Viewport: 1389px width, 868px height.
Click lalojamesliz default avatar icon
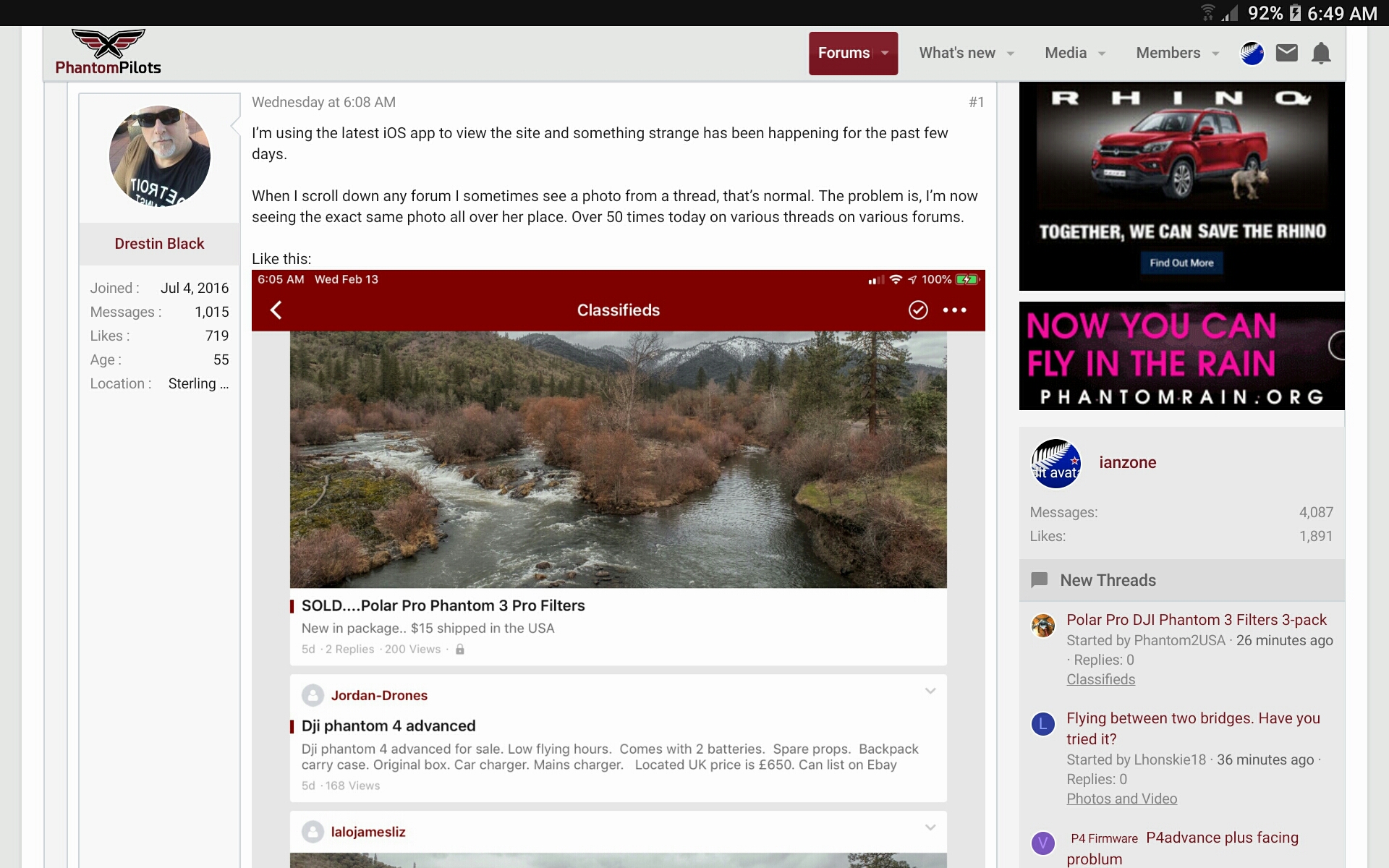pyautogui.click(x=313, y=832)
